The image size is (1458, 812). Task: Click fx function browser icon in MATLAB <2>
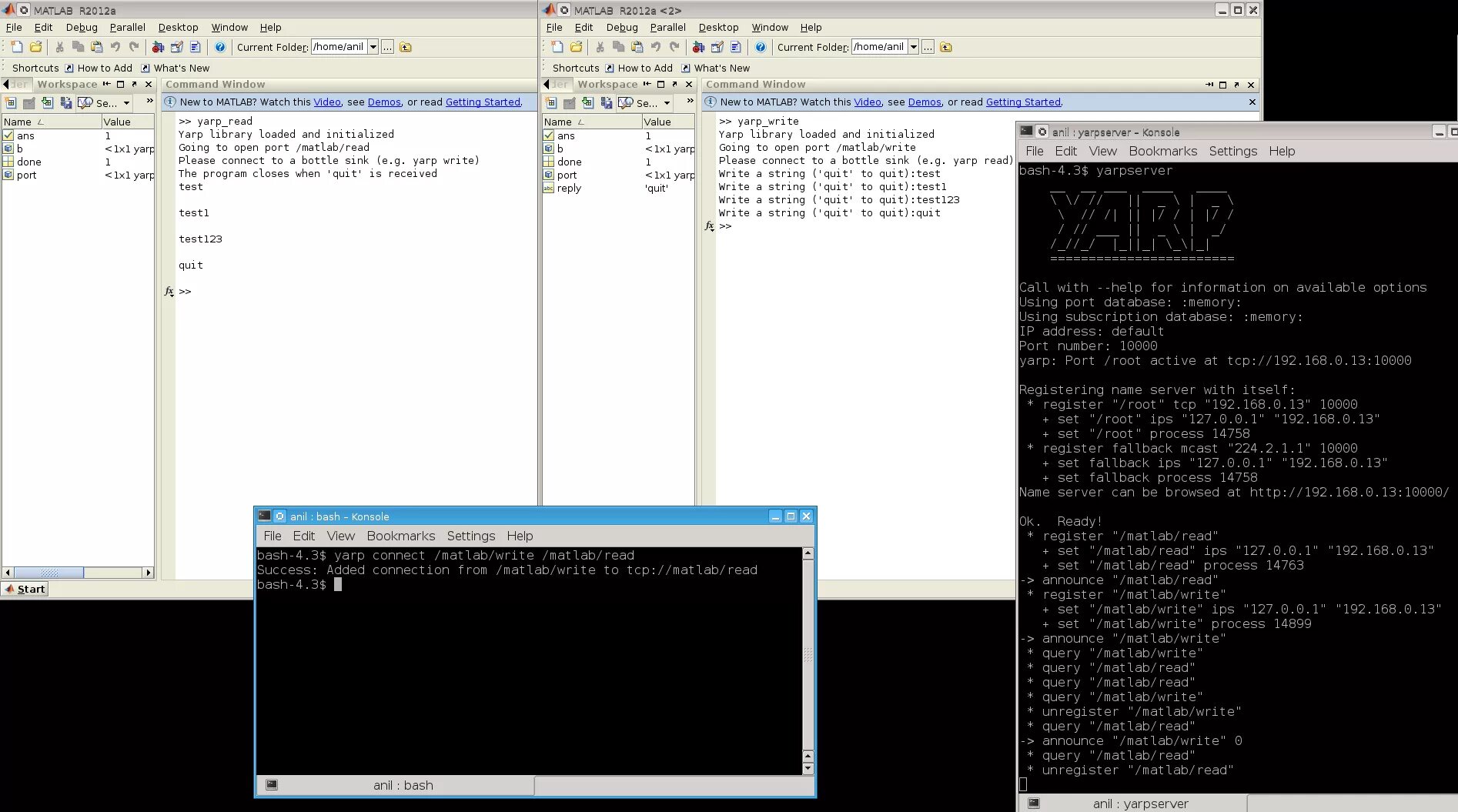709,226
